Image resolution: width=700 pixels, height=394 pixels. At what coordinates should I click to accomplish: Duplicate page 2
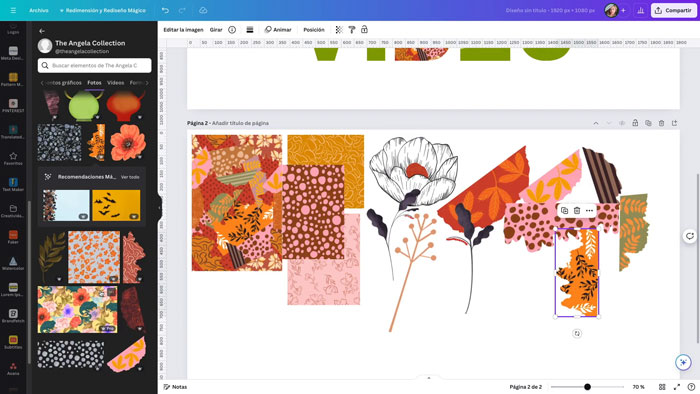(648, 123)
